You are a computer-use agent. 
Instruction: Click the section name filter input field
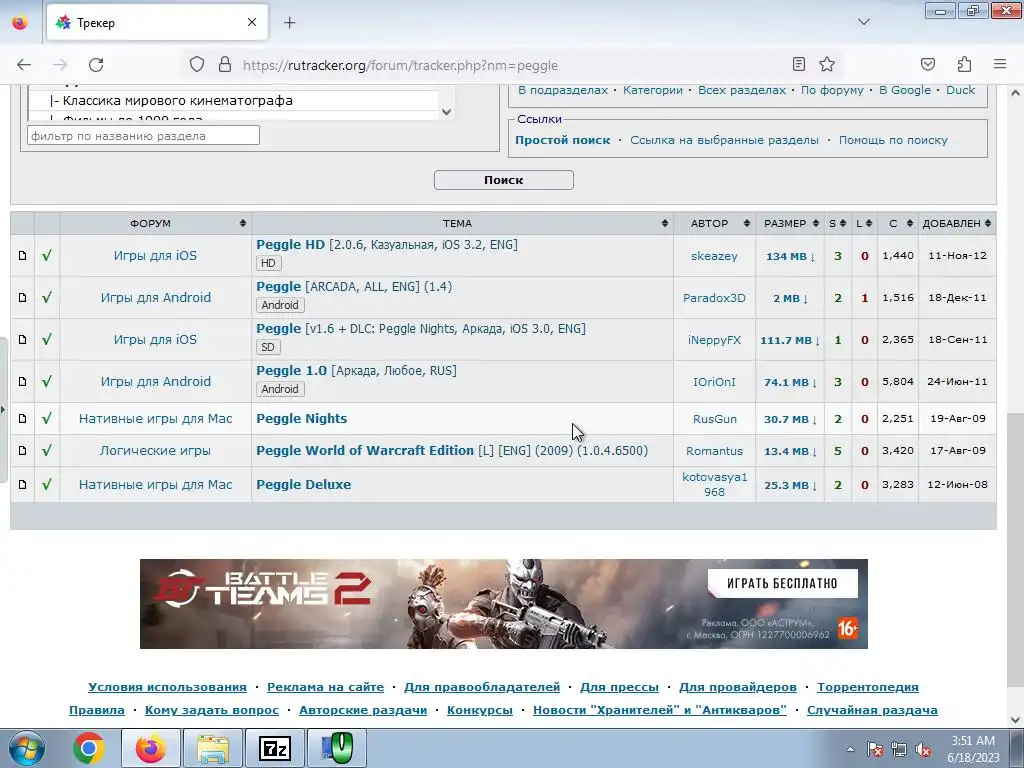(x=143, y=136)
